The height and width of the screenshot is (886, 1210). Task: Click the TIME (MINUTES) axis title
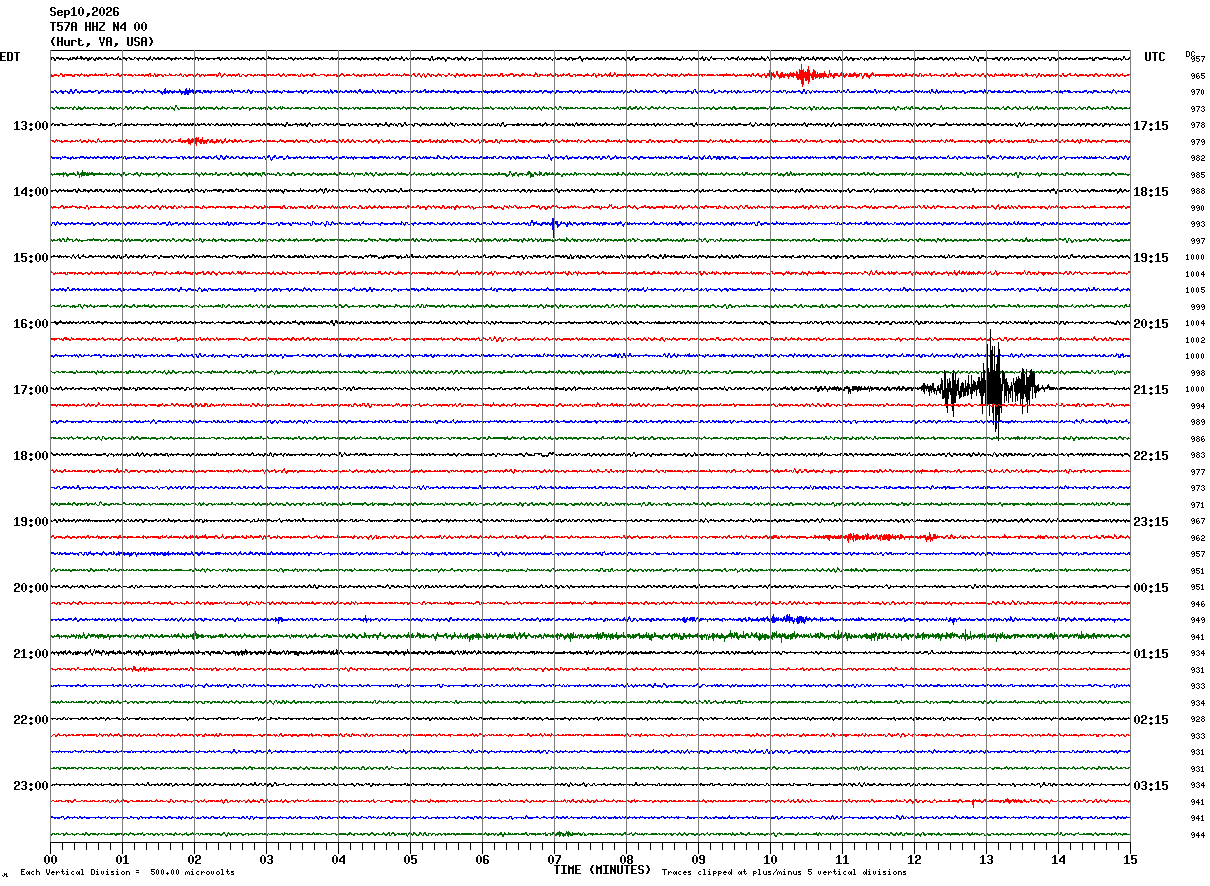pyautogui.click(x=602, y=870)
